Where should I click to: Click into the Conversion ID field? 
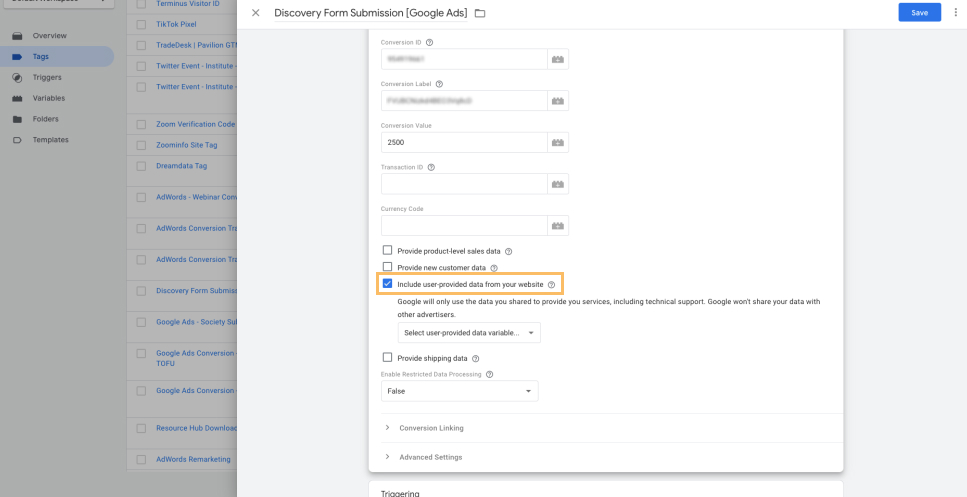[464, 59]
